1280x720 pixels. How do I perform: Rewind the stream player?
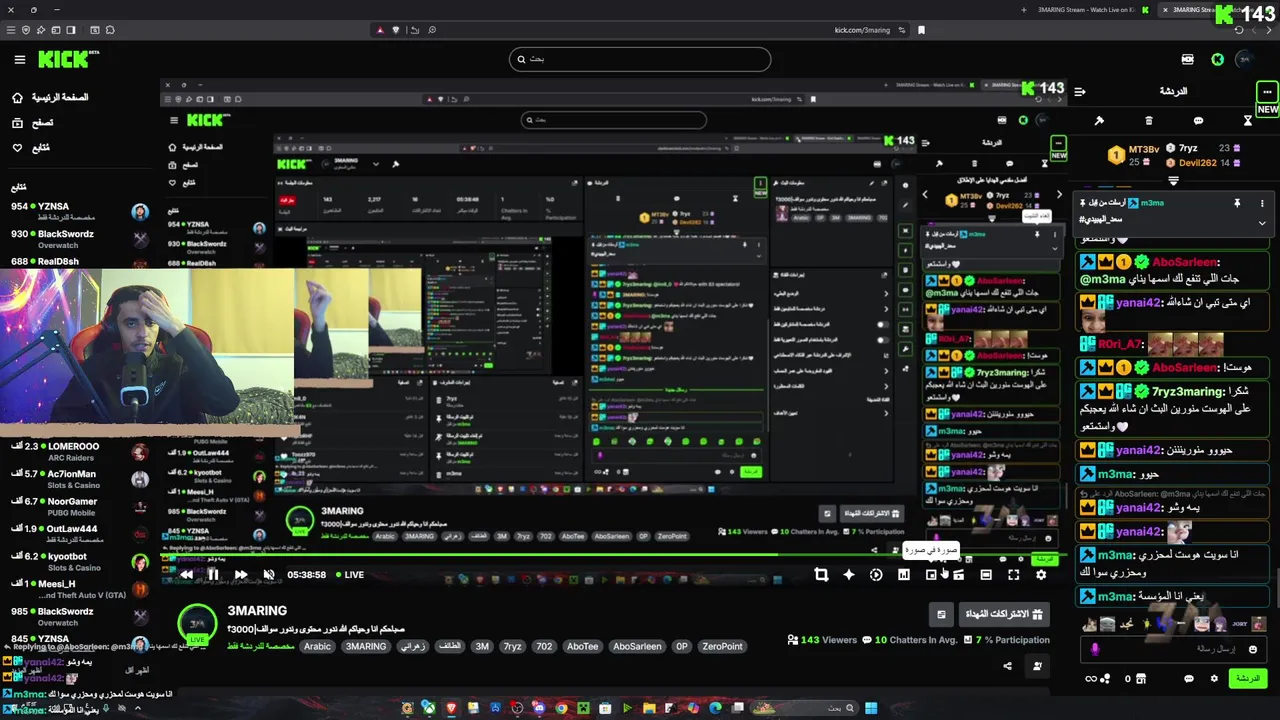click(186, 575)
